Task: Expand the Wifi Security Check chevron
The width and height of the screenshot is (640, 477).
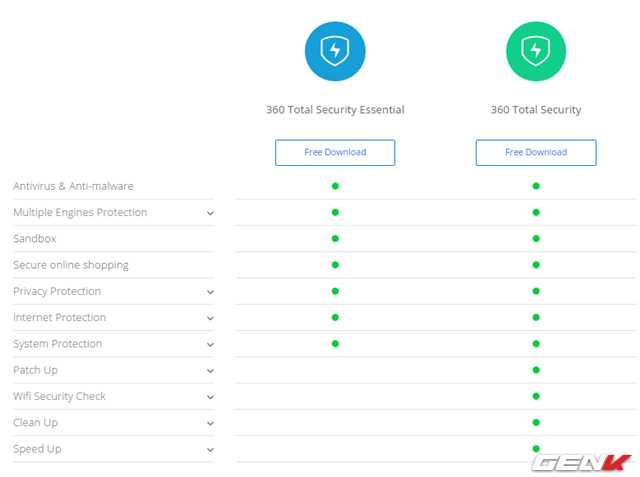Action: (x=210, y=397)
